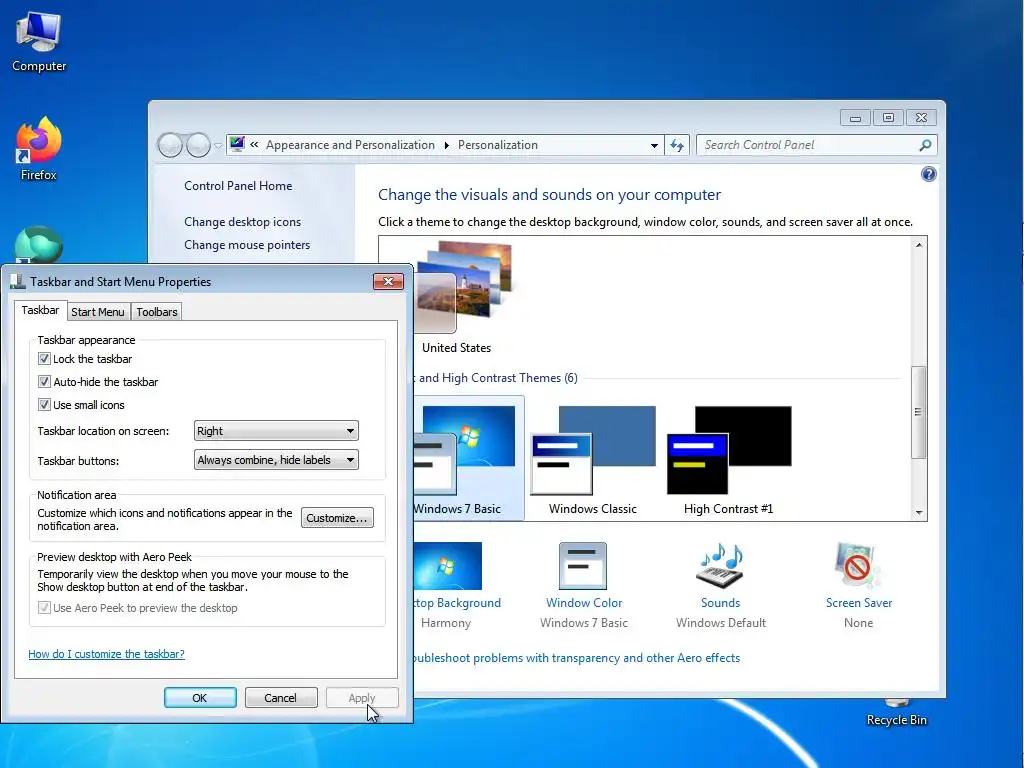The width and height of the screenshot is (1024, 768).
Task: Click the Control Panel icon in address bar
Action: point(237,144)
